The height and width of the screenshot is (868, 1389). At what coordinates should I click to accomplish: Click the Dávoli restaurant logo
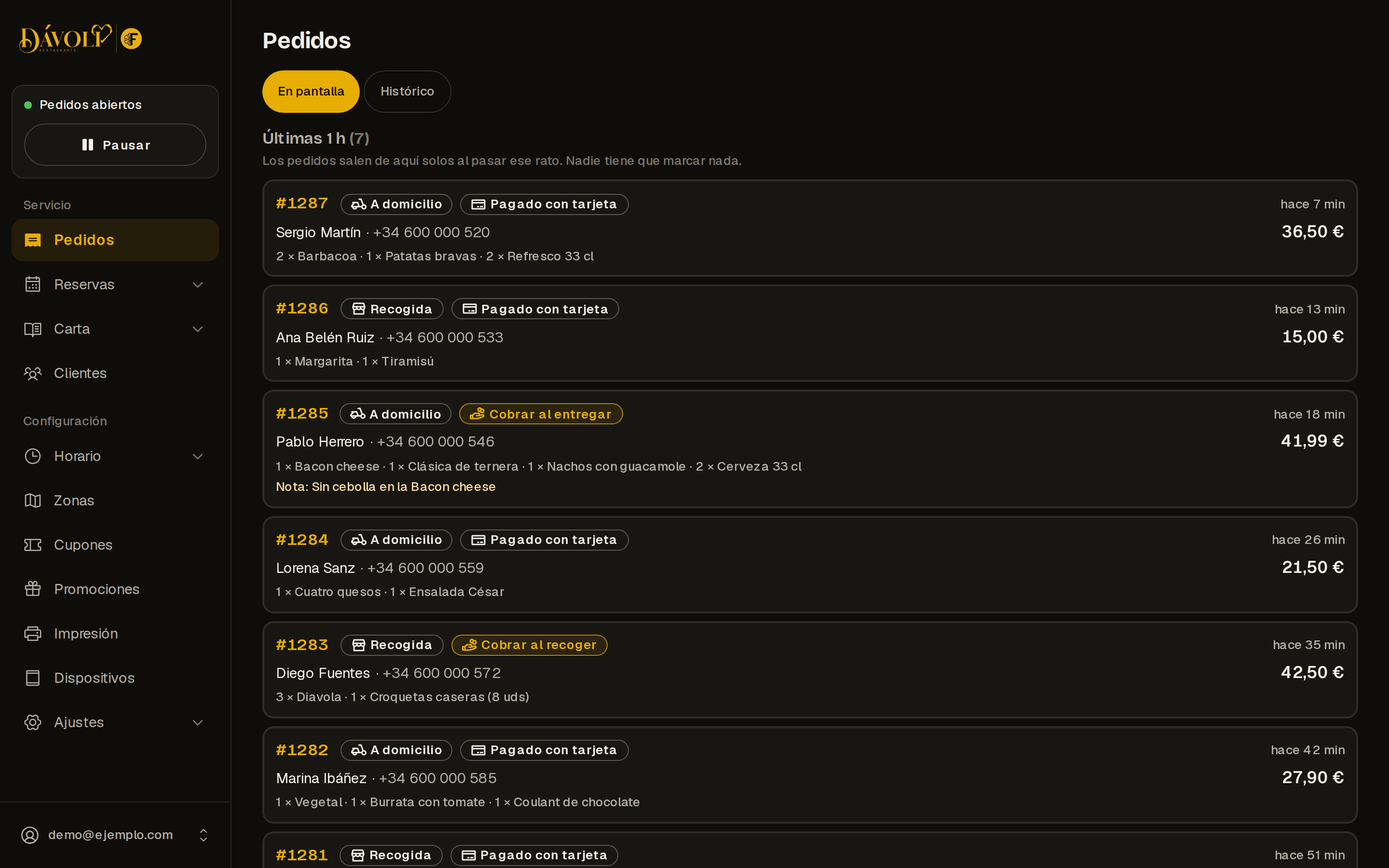(66, 39)
